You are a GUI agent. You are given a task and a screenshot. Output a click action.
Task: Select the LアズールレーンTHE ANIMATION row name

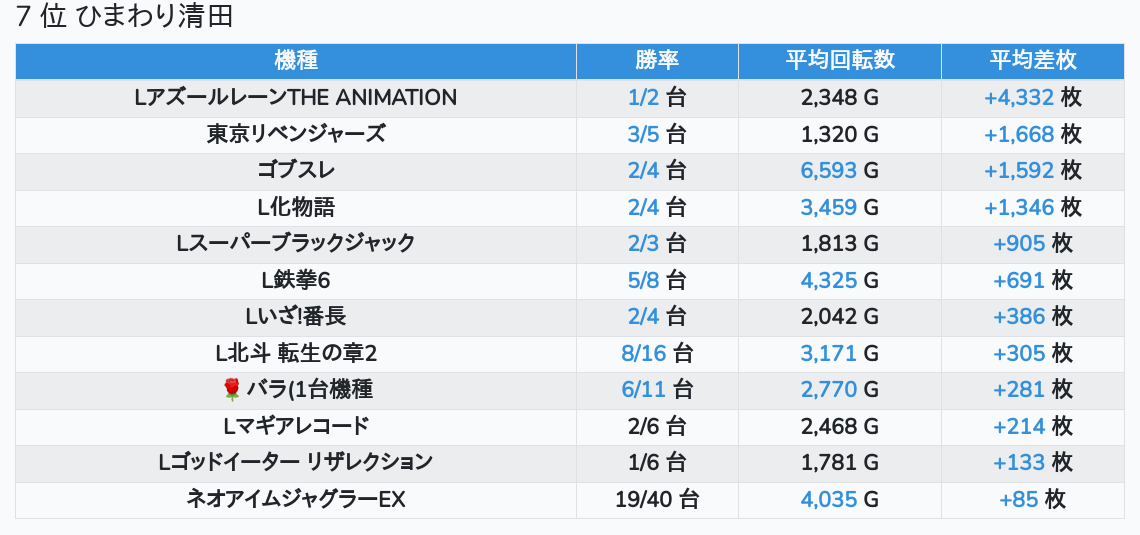click(x=296, y=98)
